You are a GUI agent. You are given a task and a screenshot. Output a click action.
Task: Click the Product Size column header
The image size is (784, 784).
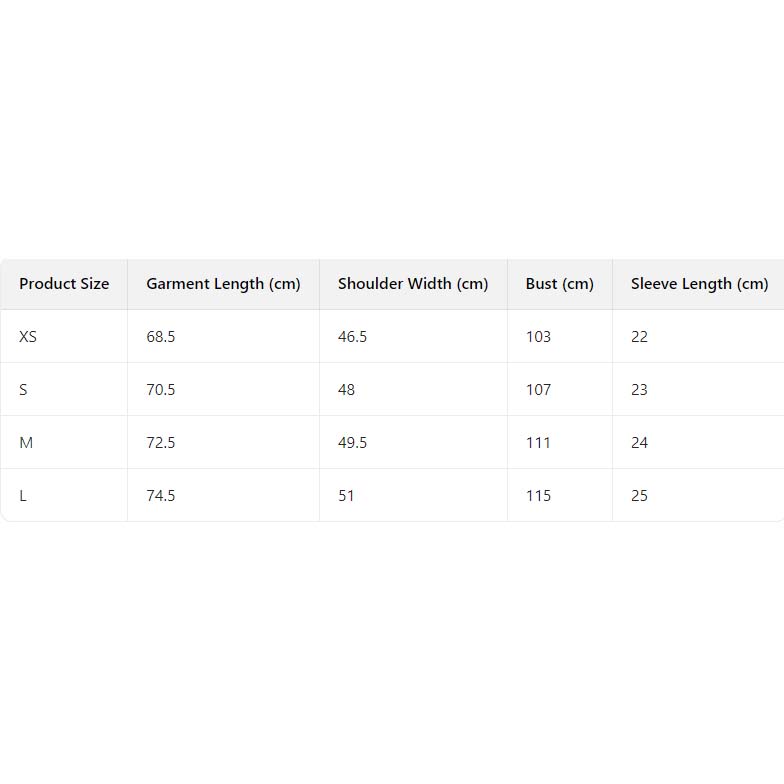pyautogui.click(x=64, y=284)
